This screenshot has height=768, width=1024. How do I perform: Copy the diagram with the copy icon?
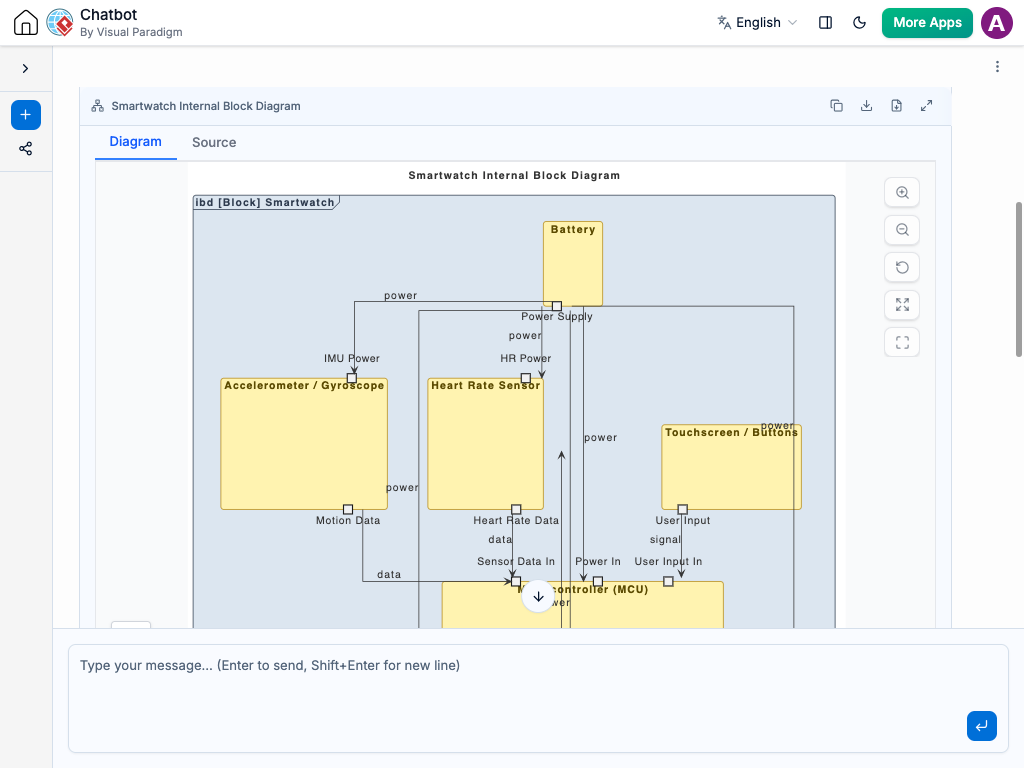click(836, 106)
